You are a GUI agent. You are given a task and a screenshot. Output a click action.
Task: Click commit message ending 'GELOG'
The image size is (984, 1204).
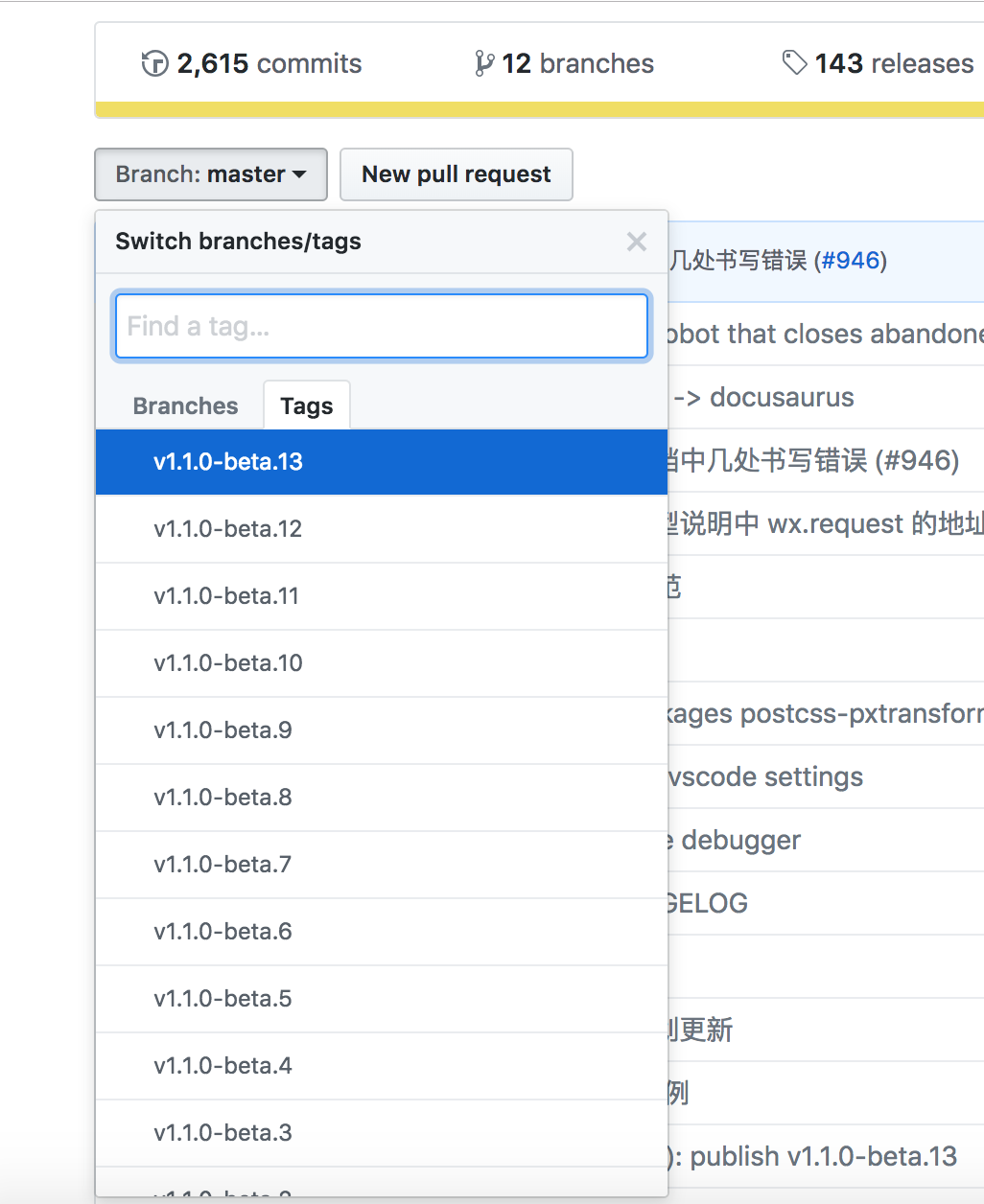[x=708, y=903]
